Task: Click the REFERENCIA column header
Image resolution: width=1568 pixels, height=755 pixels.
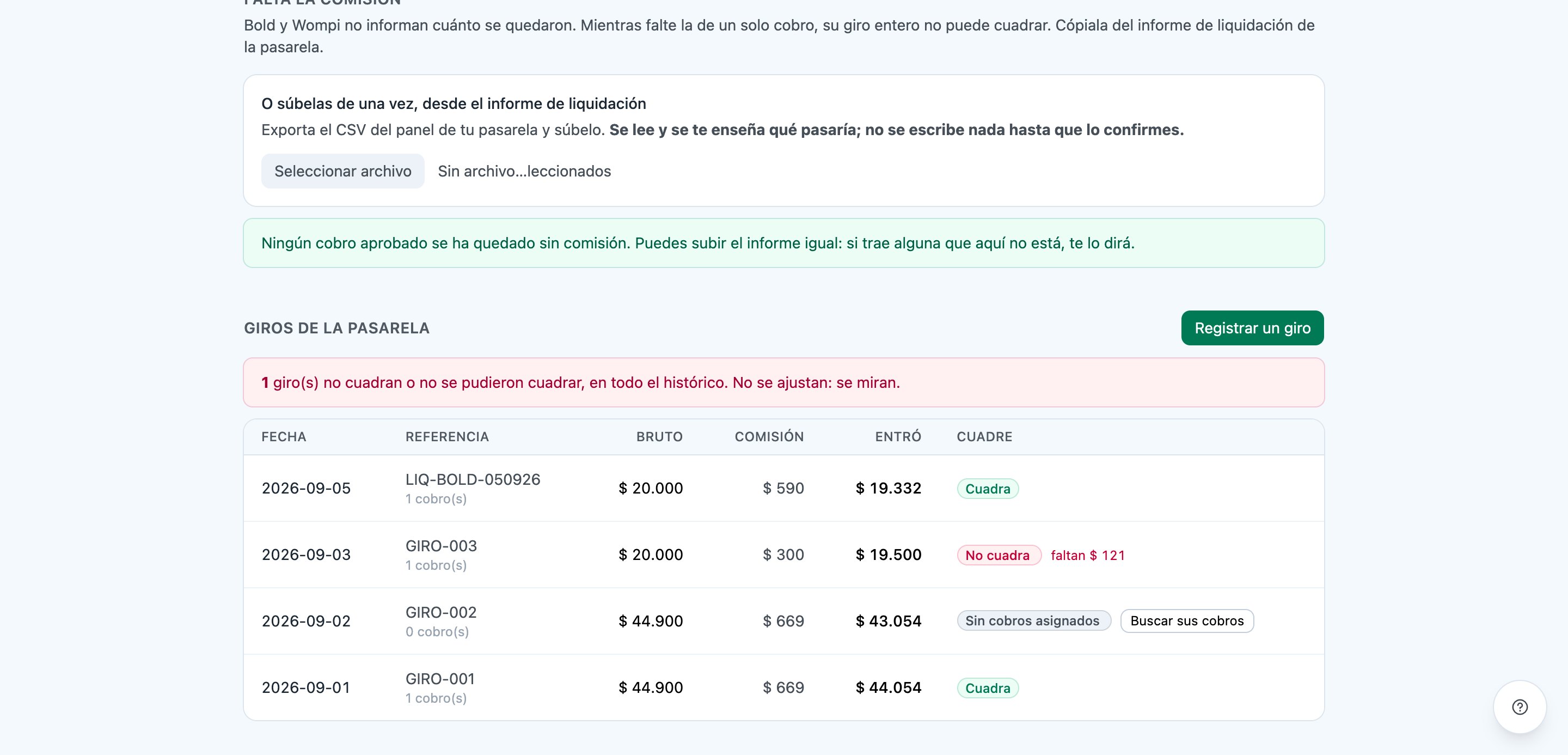Action: (447, 436)
